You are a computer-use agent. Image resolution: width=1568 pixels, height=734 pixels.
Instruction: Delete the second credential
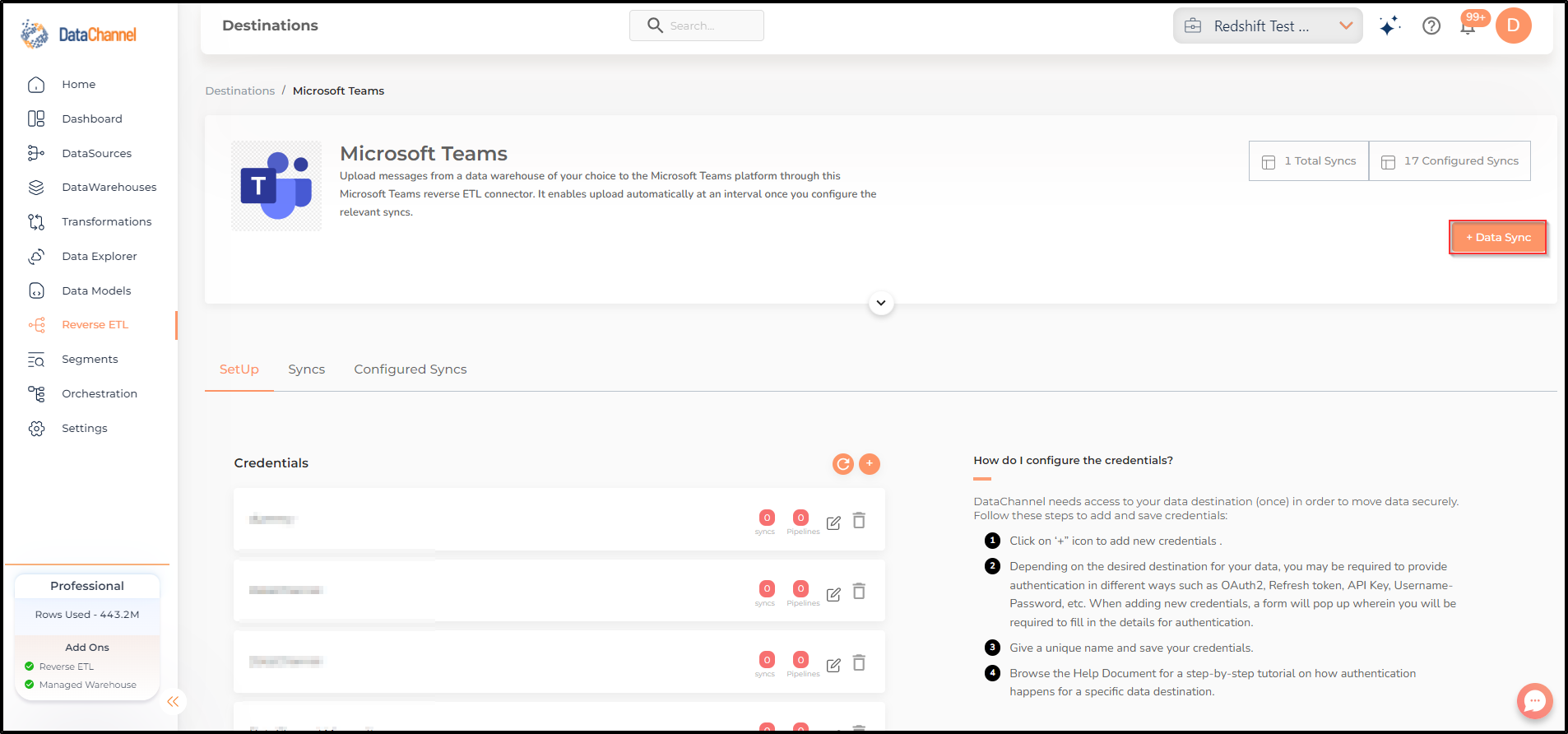(x=859, y=592)
